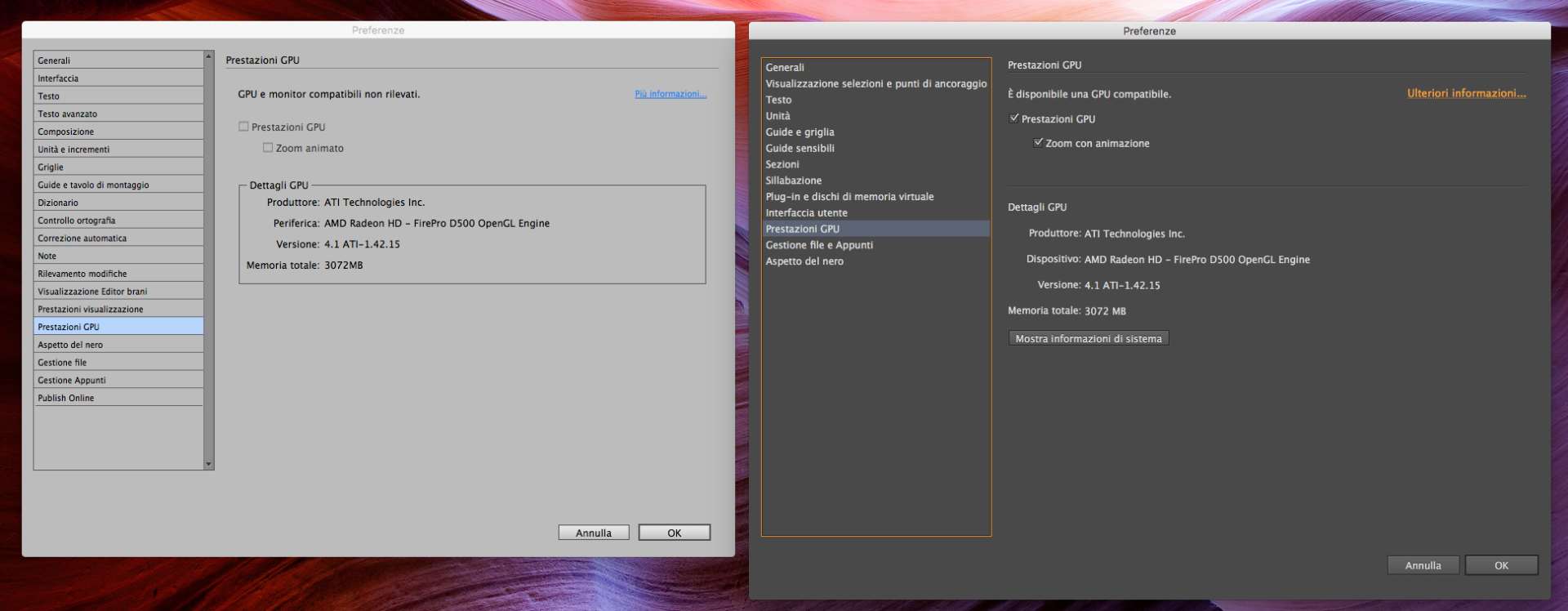
Task: Open Rilevamento modifiche preferences
Action: (x=118, y=274)
